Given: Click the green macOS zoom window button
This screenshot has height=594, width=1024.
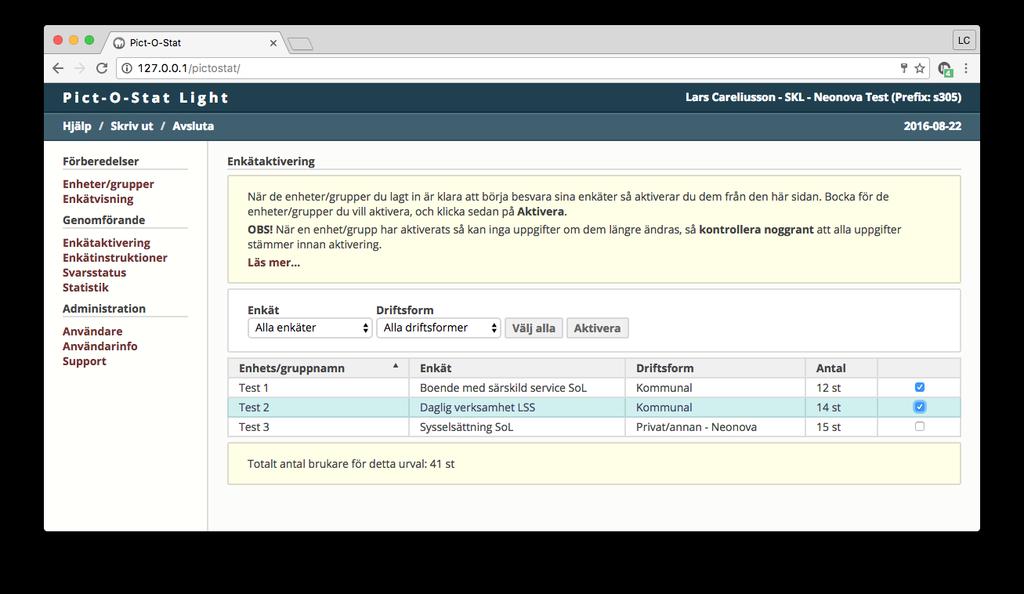Looking at the screenshot, I should [x=89, y=40].
